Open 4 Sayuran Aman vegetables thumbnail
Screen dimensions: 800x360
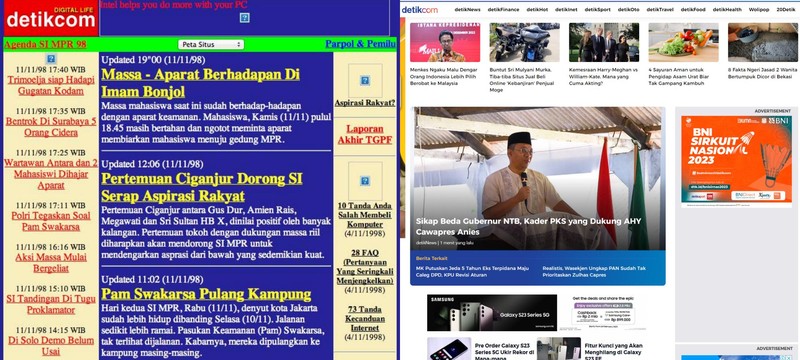[x=684, y=42]
